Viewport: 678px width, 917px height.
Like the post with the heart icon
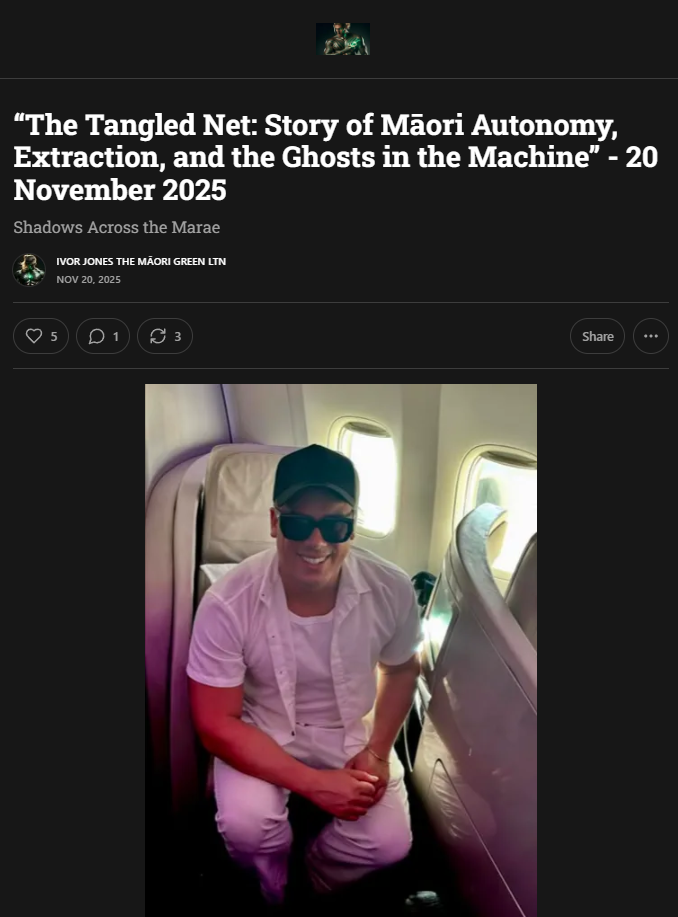point(34,336)
